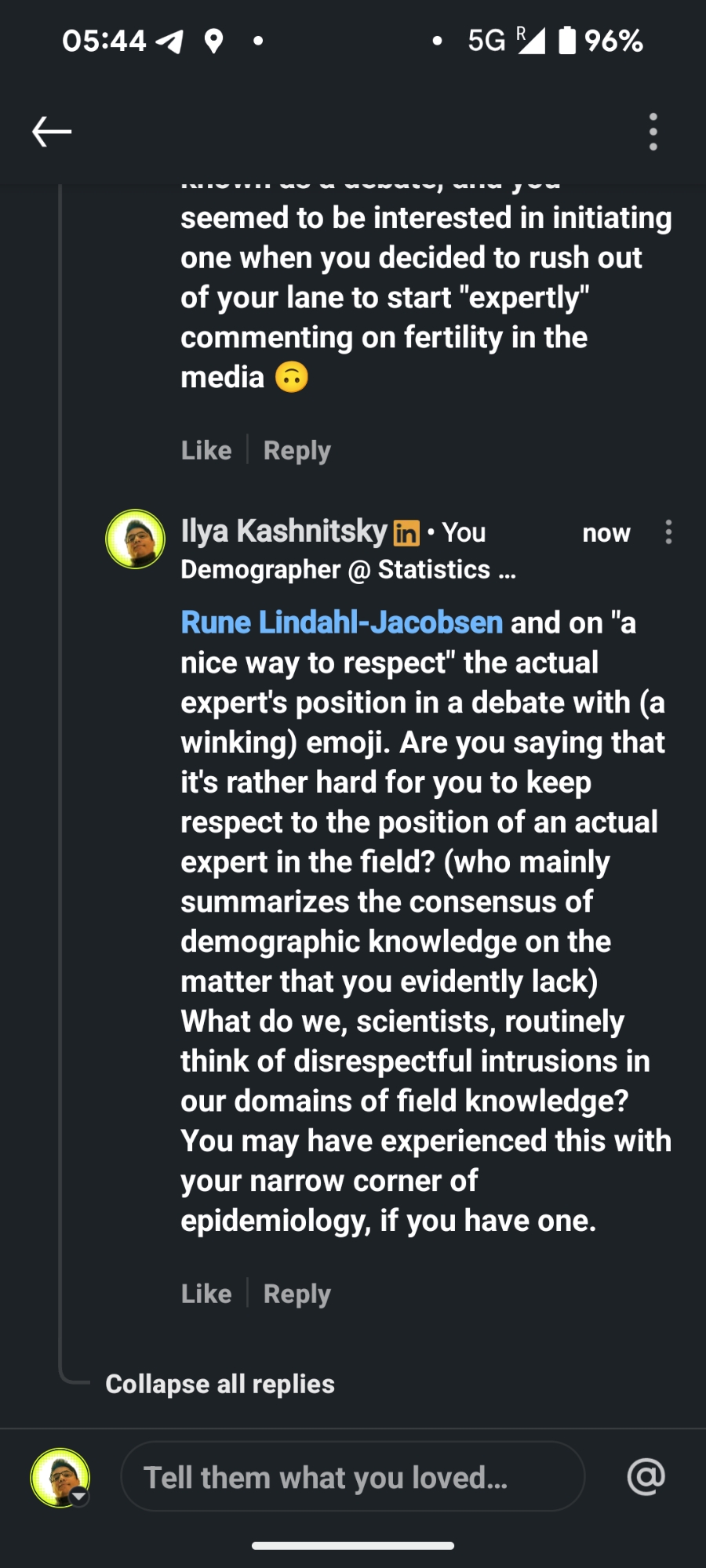
Task: Reply to Ilya Kashnitsky's comment
Action: click(297, 1294)
